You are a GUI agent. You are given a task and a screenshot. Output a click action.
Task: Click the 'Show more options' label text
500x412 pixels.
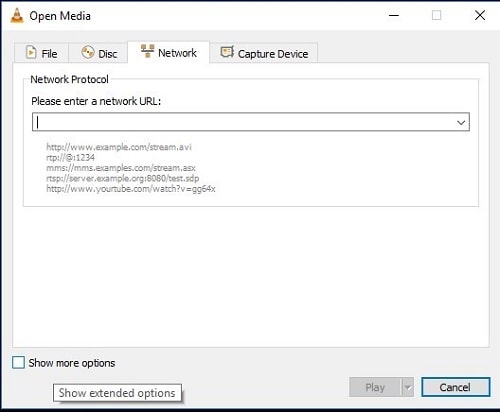click(72, 363)
